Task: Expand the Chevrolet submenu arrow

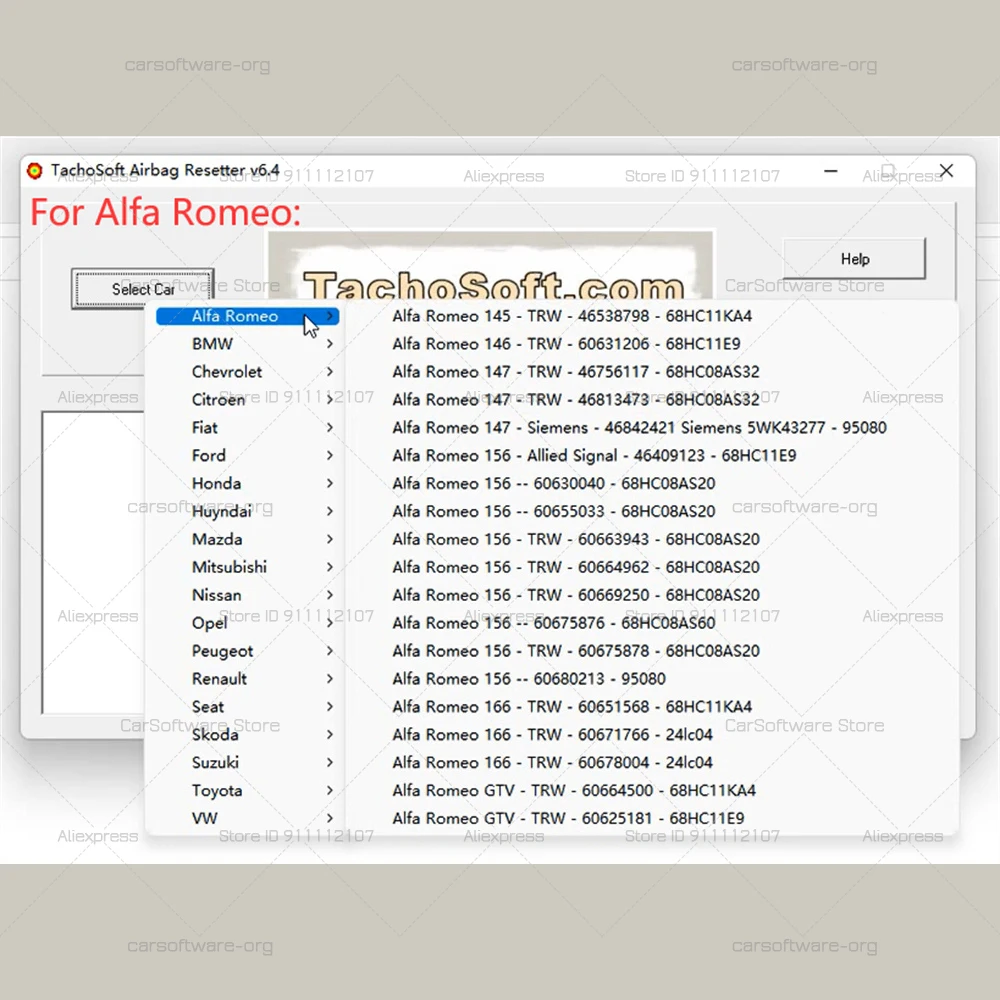Action: click(330, 372)
